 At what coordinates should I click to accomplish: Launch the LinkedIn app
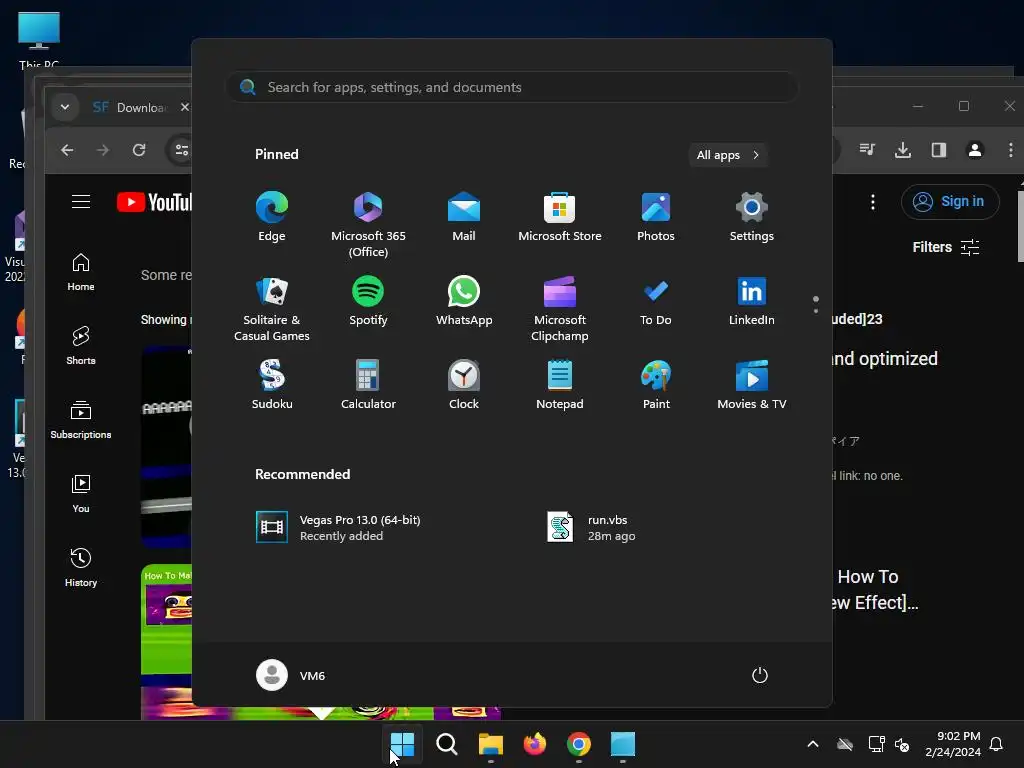pos(752,301)
